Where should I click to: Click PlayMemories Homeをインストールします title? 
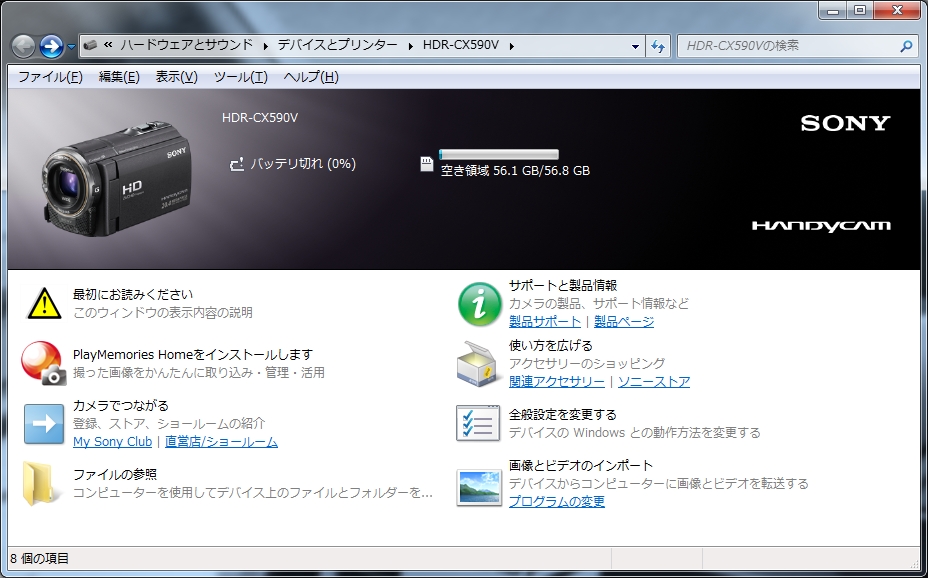(x=193, y=354)
